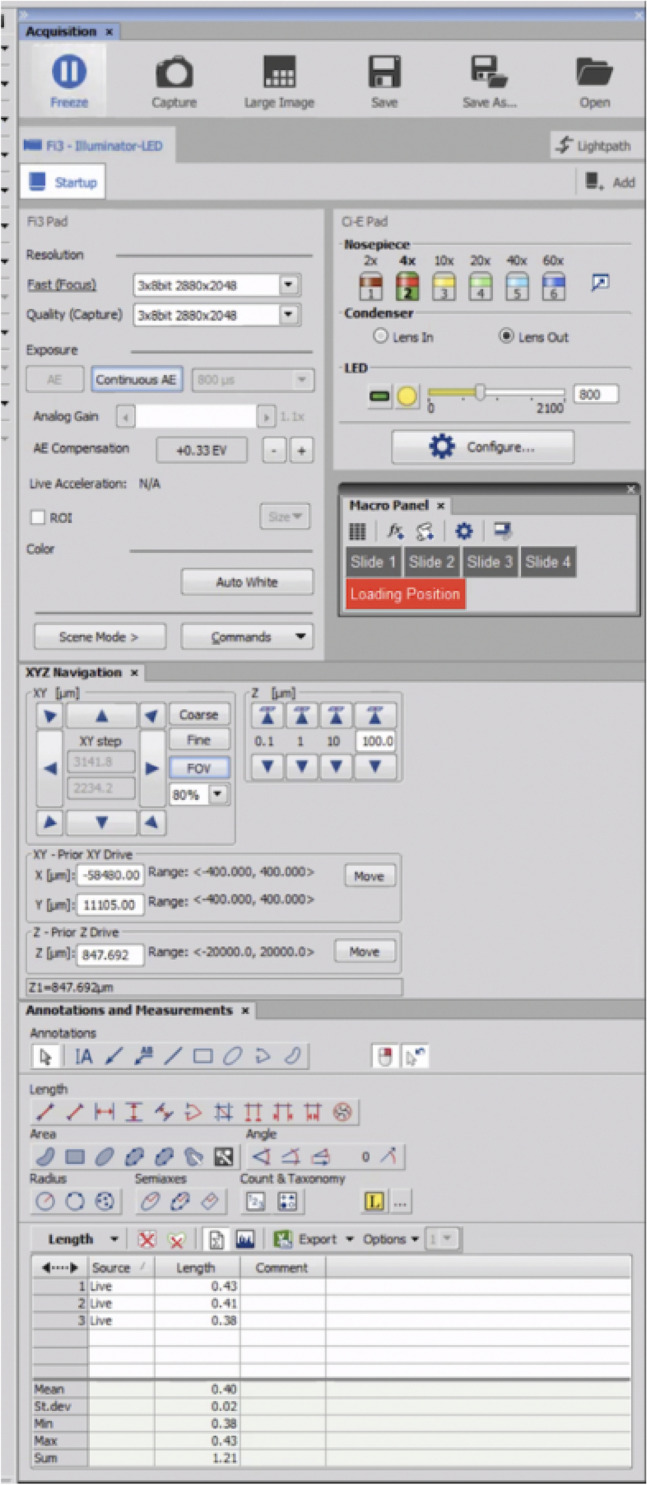Viewport: 647px width, 1485px height.
Task: Click the Capture camera icon
Action: 173,73
